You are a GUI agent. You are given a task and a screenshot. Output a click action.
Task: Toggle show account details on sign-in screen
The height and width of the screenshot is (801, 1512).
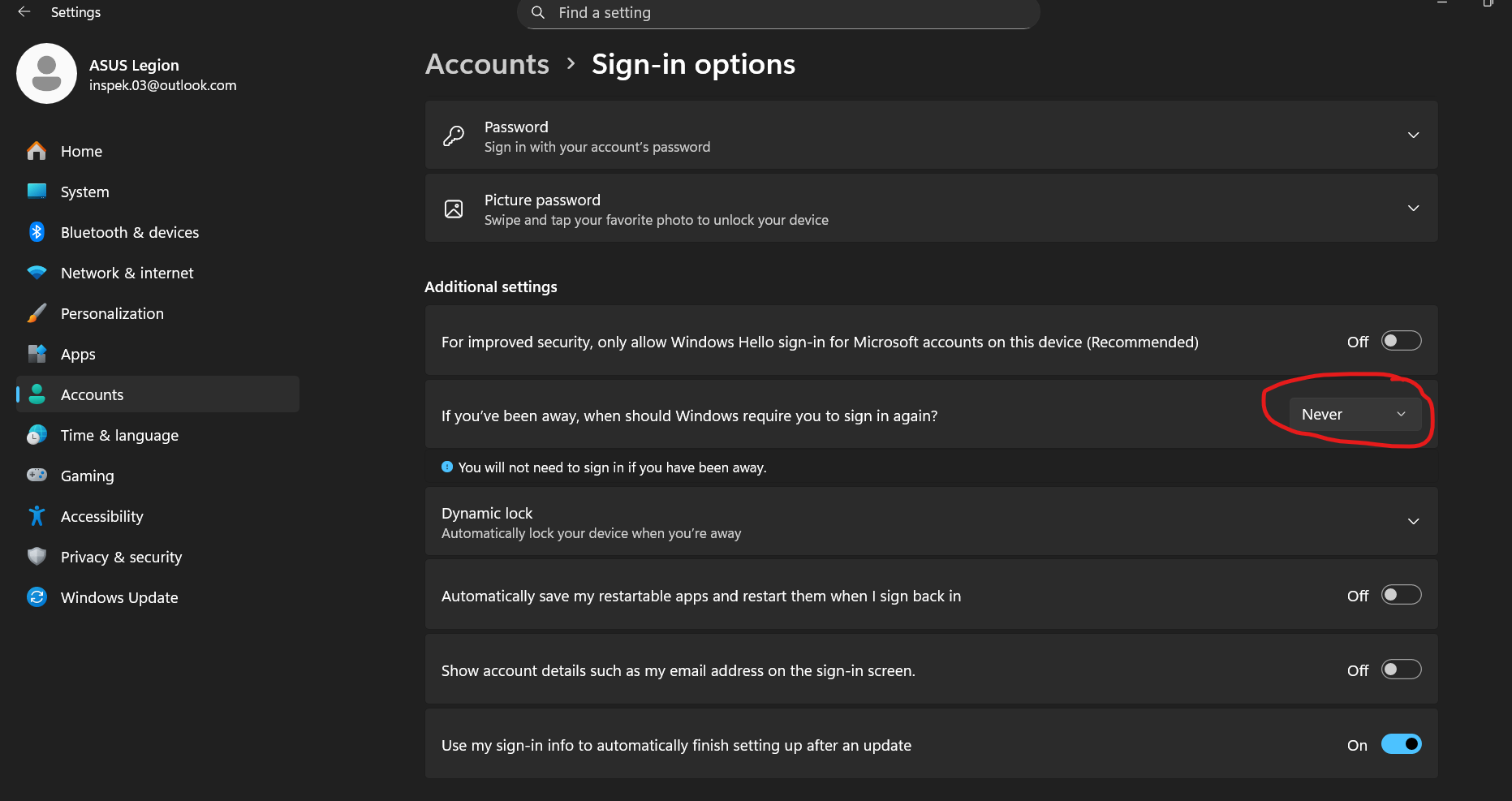1401,670
